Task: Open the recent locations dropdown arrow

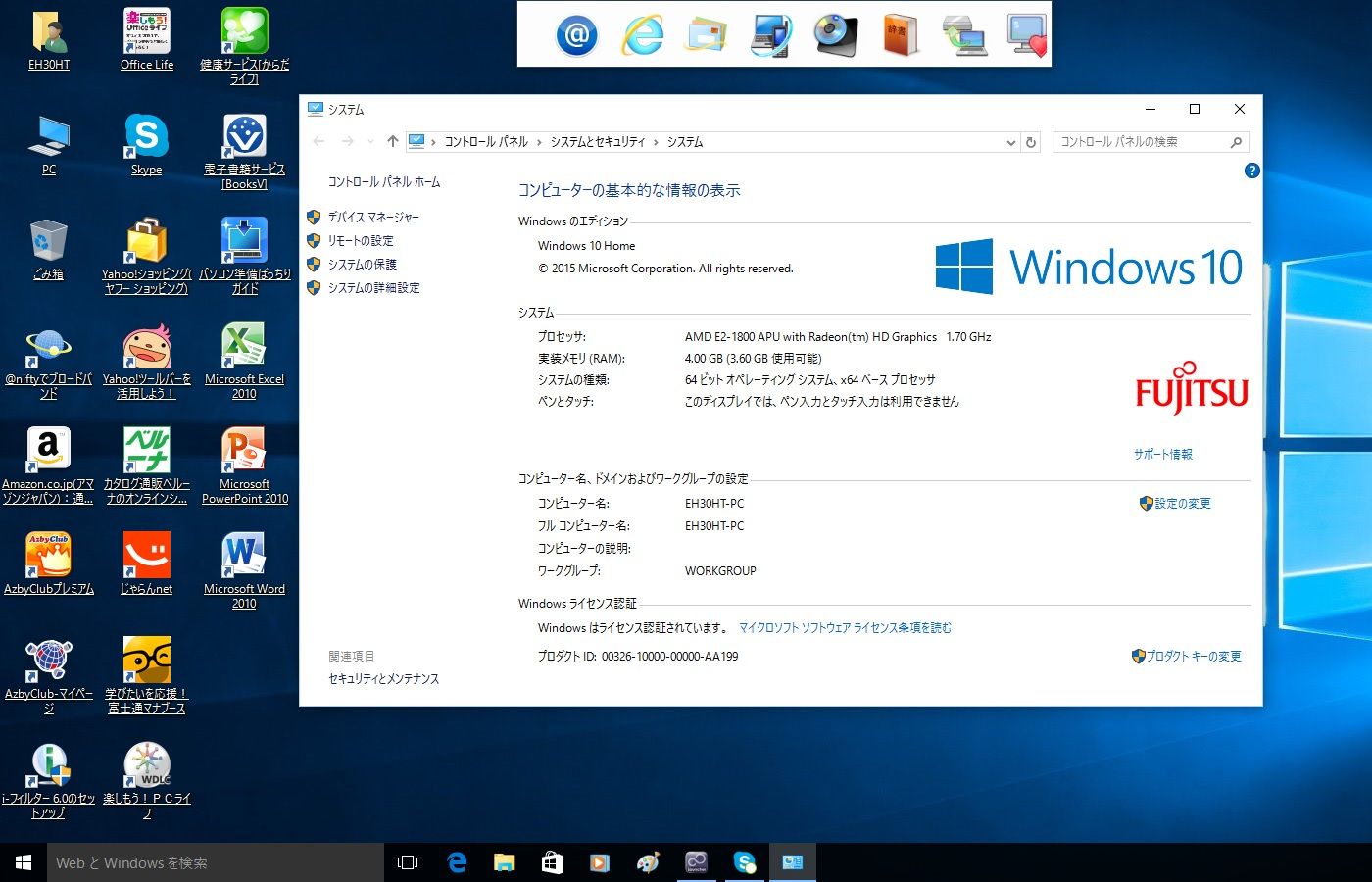Action: point(370,142)
